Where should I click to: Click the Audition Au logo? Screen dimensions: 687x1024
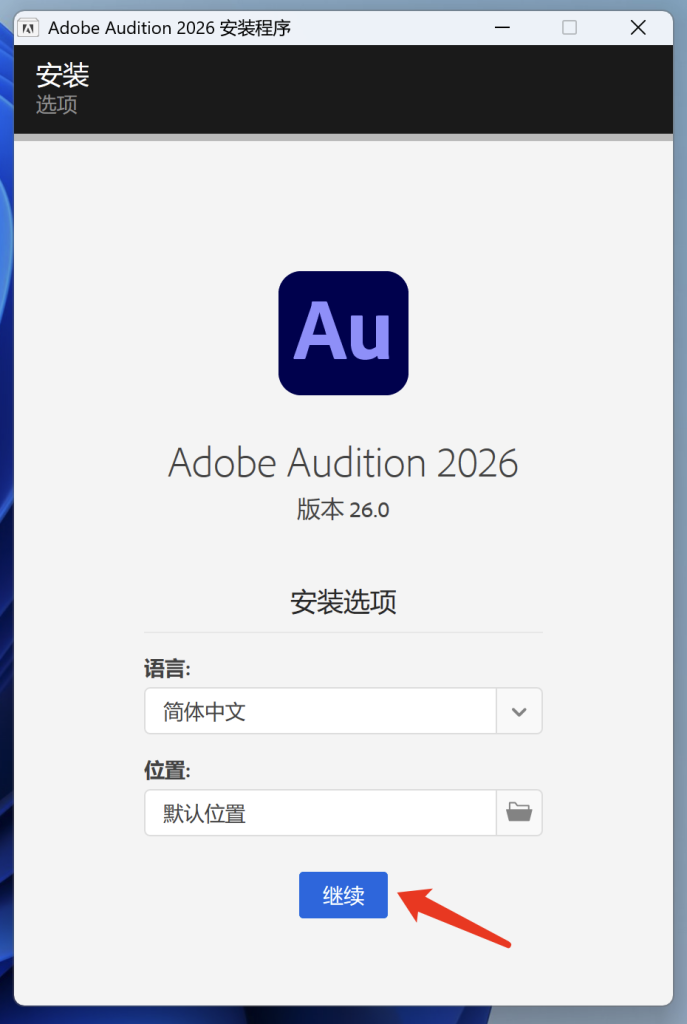[343, 333]
